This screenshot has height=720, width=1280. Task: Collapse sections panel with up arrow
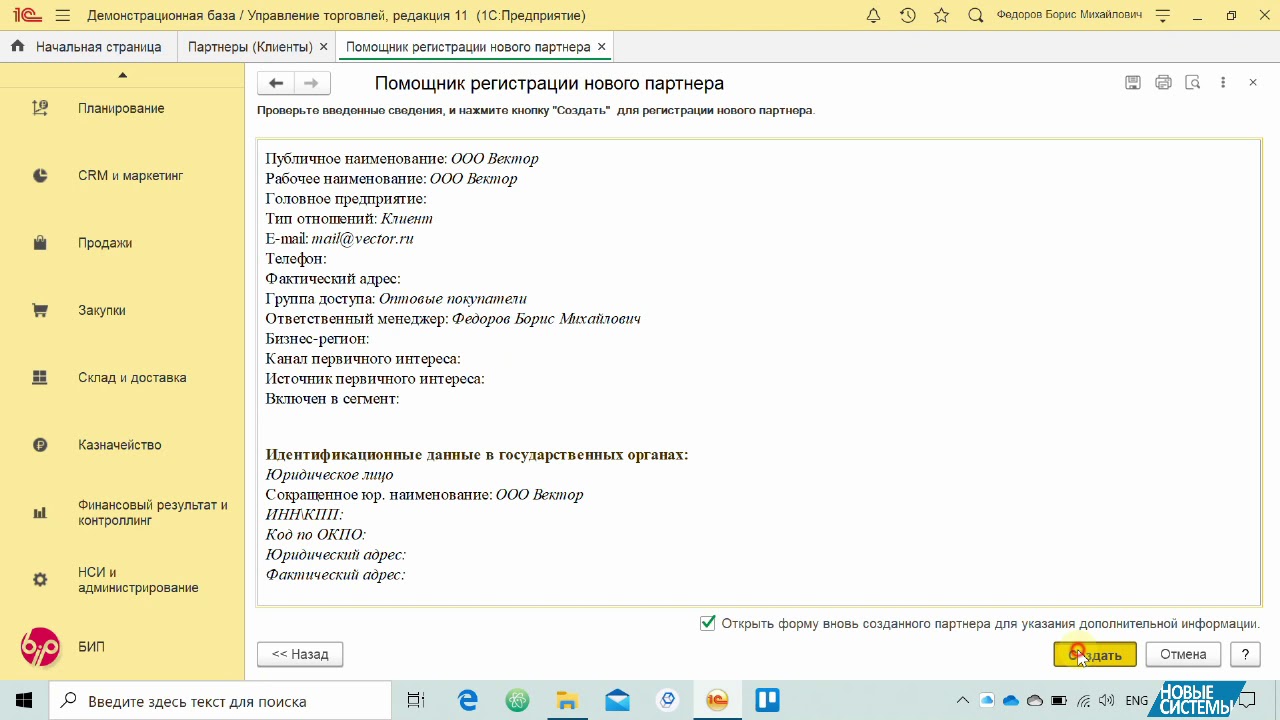[x=122, y=75]
